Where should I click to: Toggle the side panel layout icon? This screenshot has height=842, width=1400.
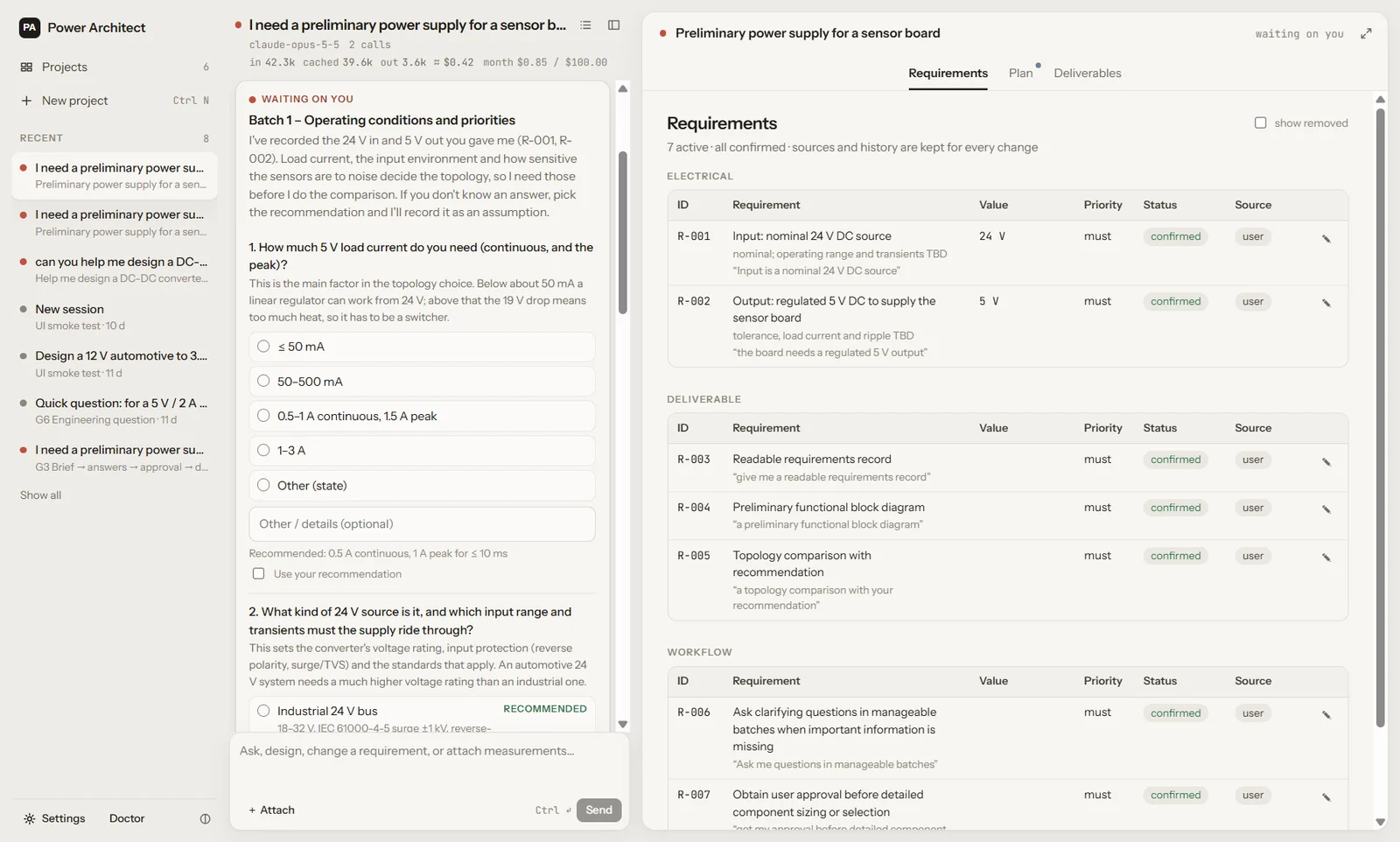pyautogui.click(x=614, y=25)
